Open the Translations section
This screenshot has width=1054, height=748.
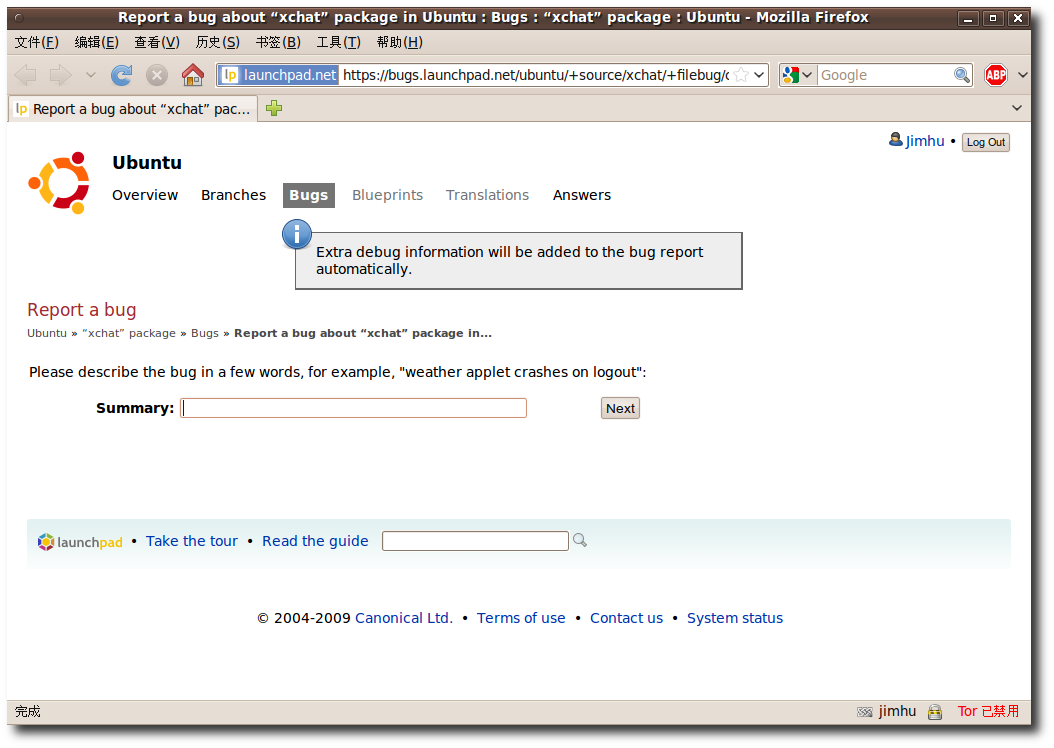pos(487,195)
